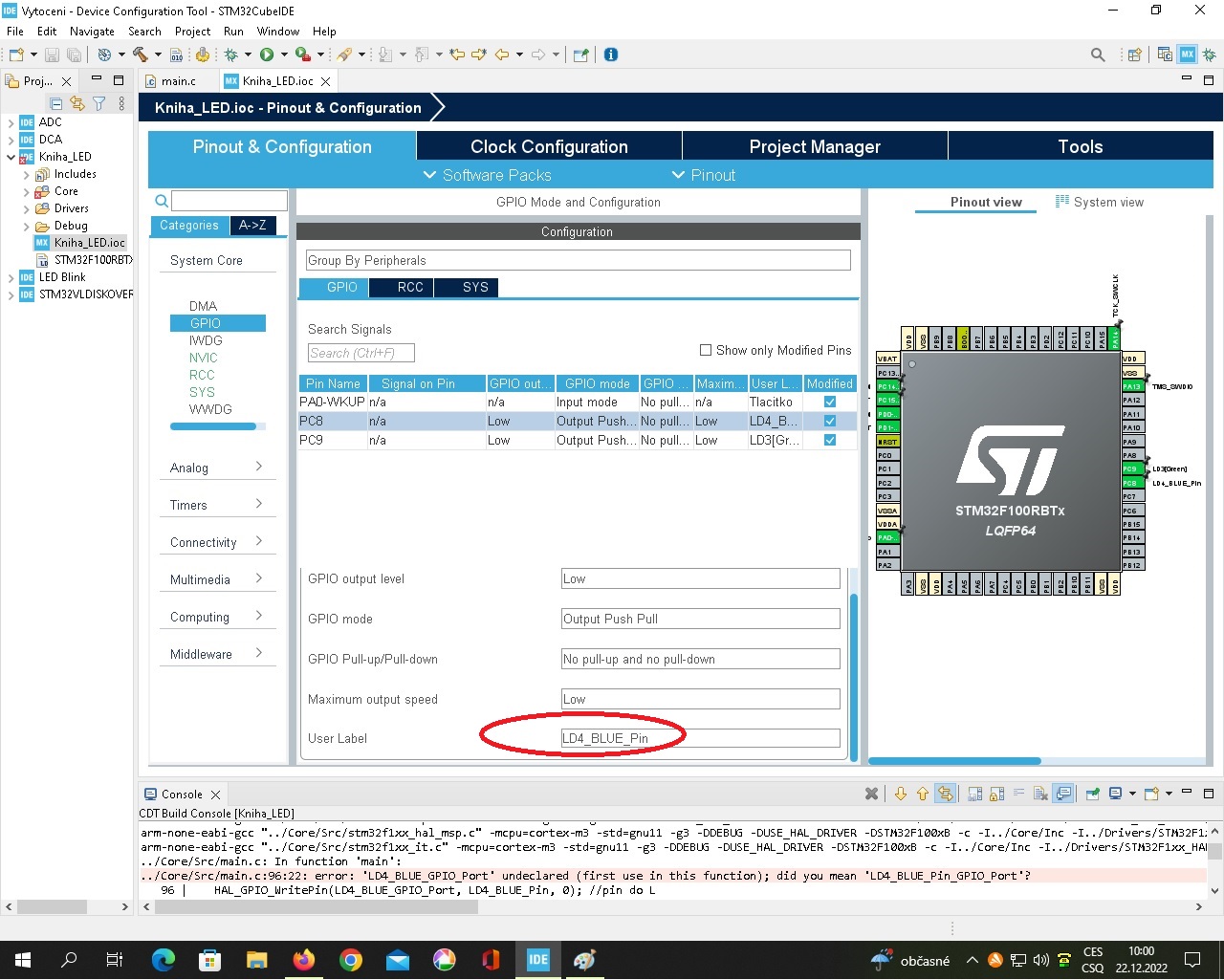Open the Device Configuration MX perspective icon
The width and height of the screenshot is (1224, 980).
(x=1187, y=54)
